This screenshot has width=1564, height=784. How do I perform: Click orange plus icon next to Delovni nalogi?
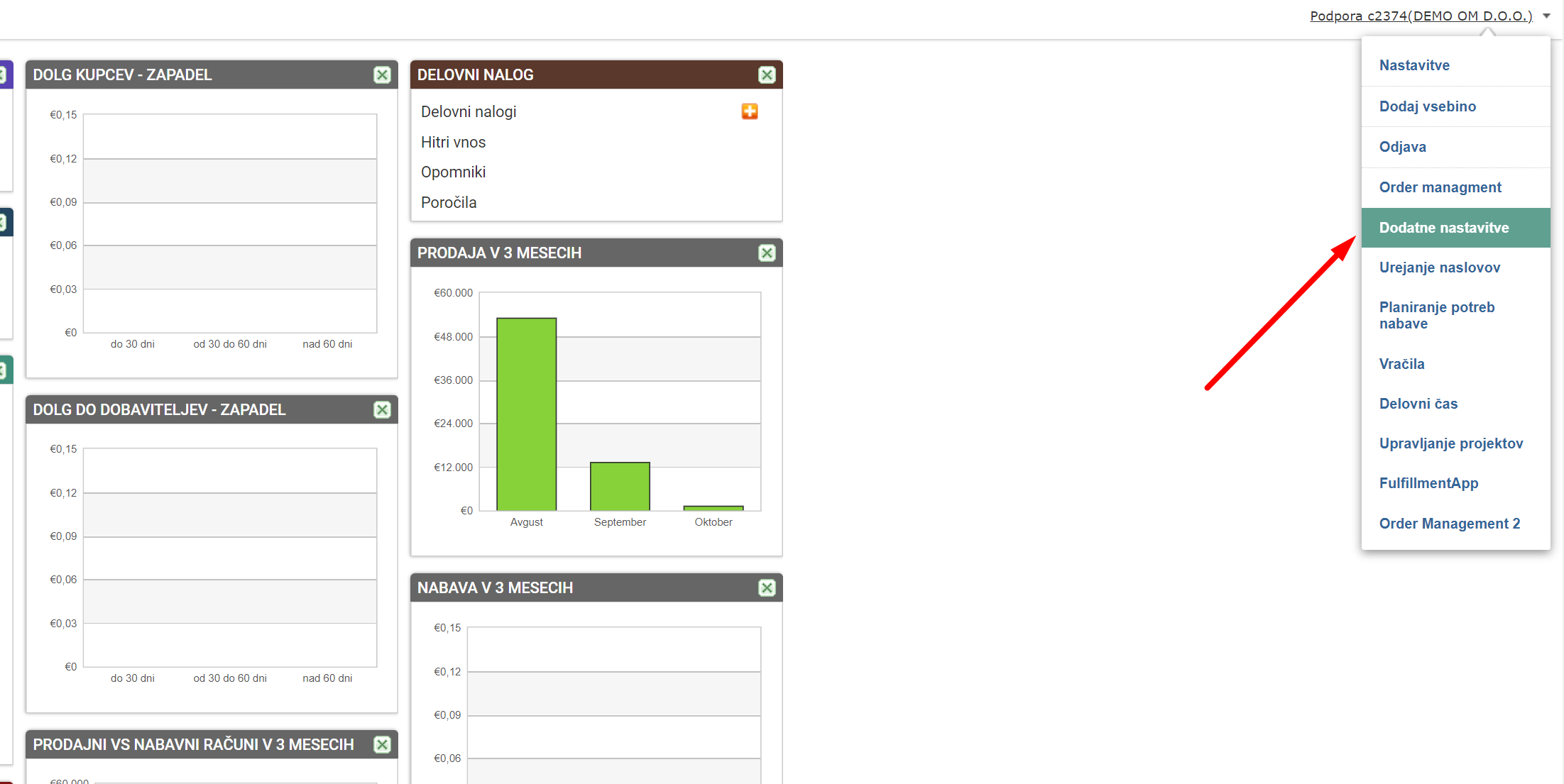coord(750,111)
